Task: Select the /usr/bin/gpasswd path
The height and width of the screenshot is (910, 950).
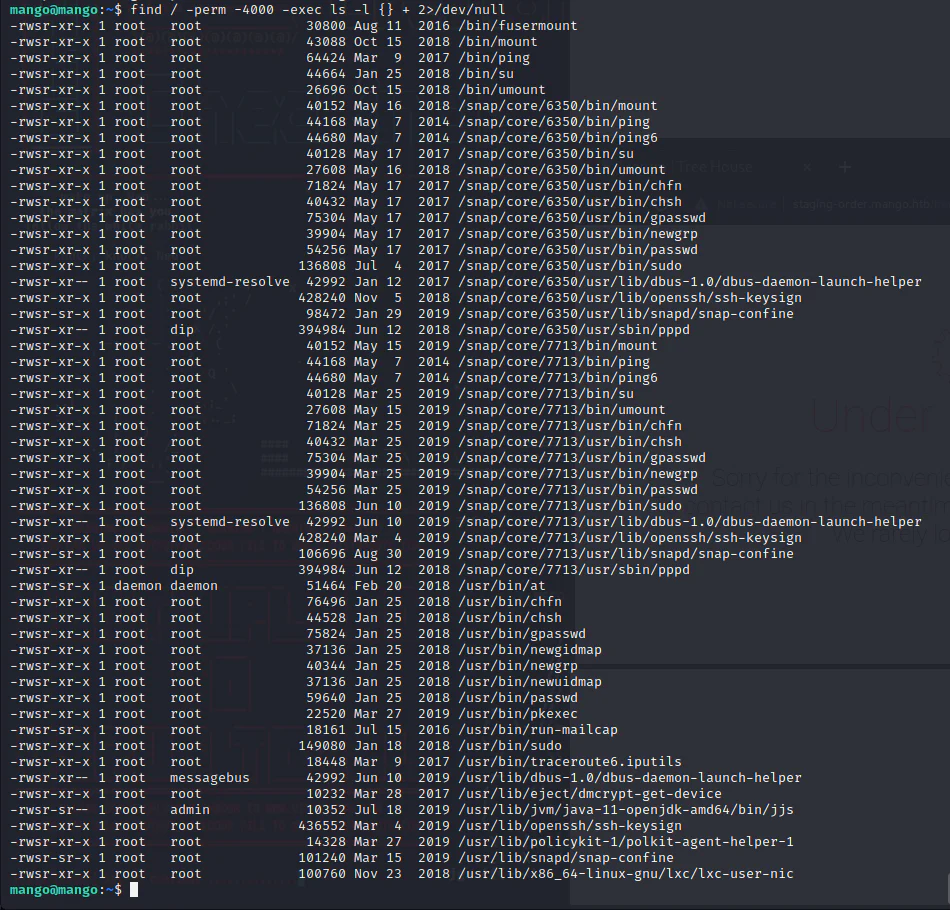Action: 522,634
